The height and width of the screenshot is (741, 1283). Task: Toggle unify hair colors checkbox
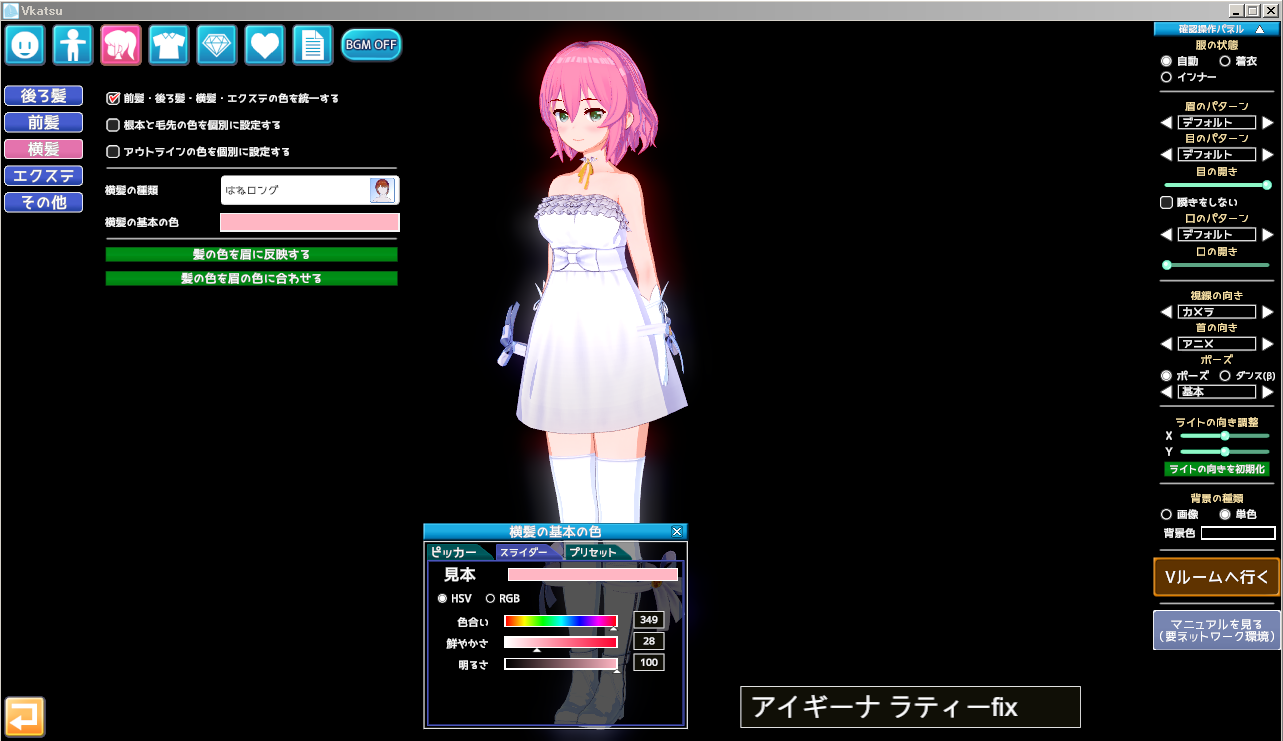coord(113,99)
